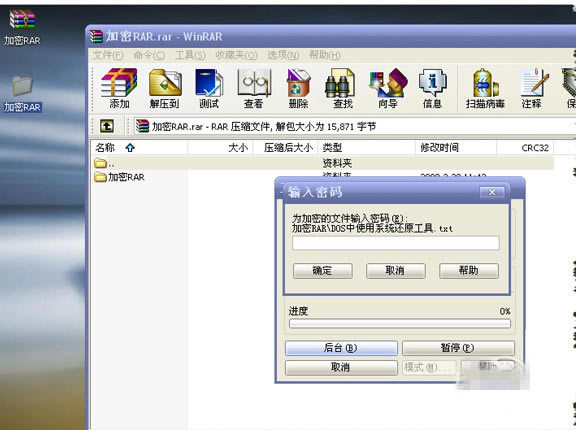576x430 pixels.
Task: Open the 工具(S) menu
Action: (x=190, y=55)
